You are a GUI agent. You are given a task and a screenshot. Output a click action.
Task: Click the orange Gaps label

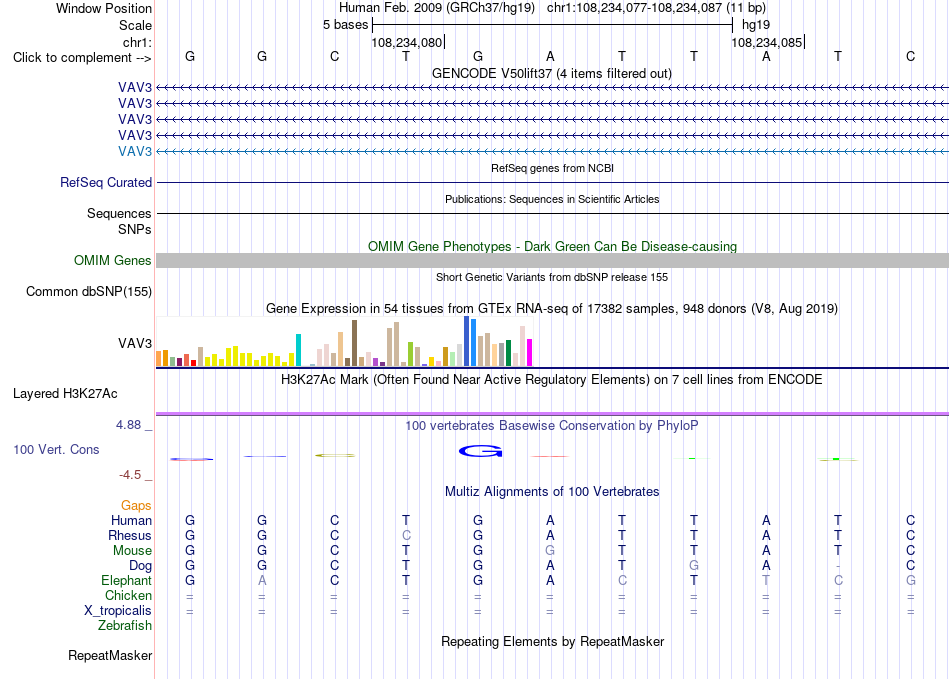coord(136,505)
